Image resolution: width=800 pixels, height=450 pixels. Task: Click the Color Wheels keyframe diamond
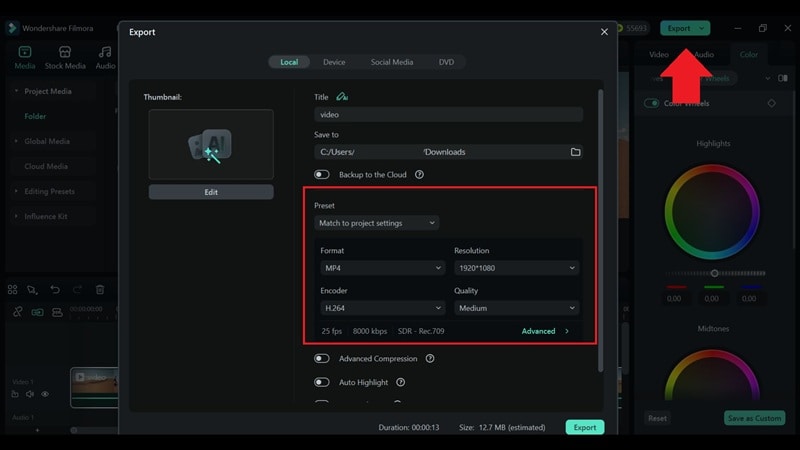click(x=771, y=103)
